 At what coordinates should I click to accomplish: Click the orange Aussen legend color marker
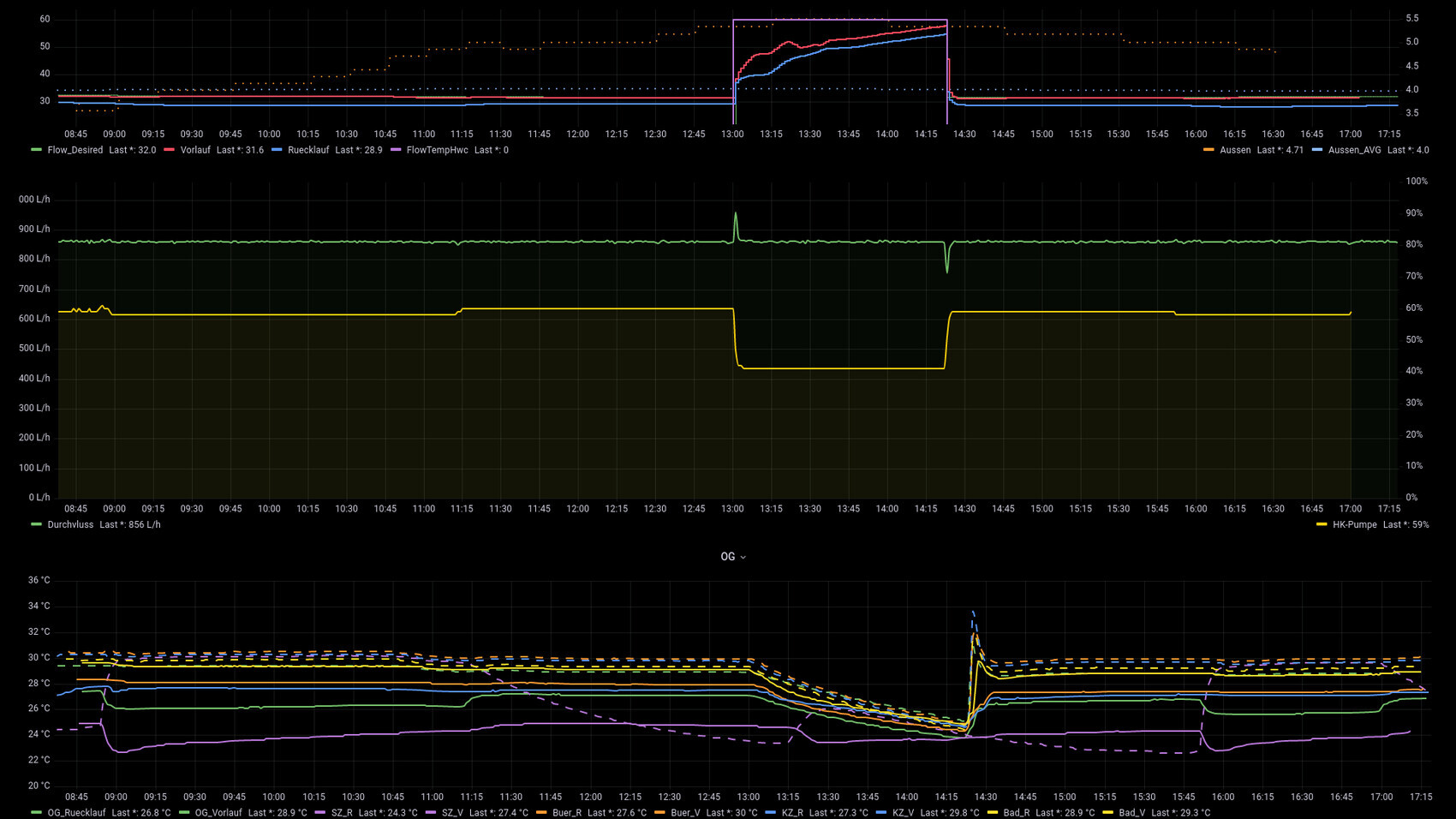(x=1208, y=150)
